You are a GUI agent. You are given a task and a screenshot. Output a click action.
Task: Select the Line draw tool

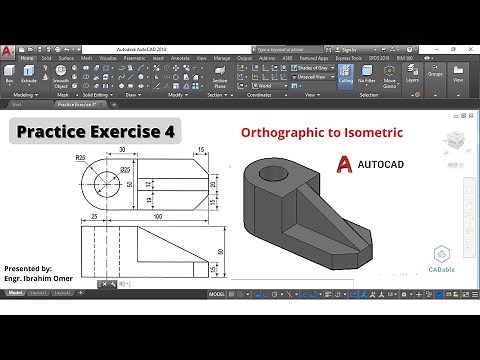[131, 77]
